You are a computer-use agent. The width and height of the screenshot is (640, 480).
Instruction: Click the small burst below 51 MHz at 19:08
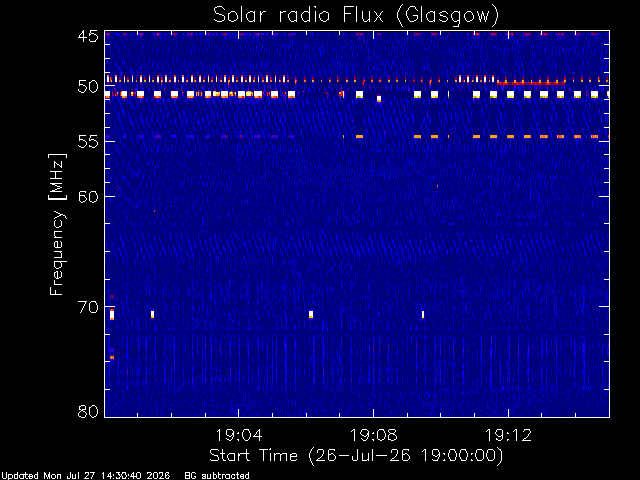[x=379, y=98]
